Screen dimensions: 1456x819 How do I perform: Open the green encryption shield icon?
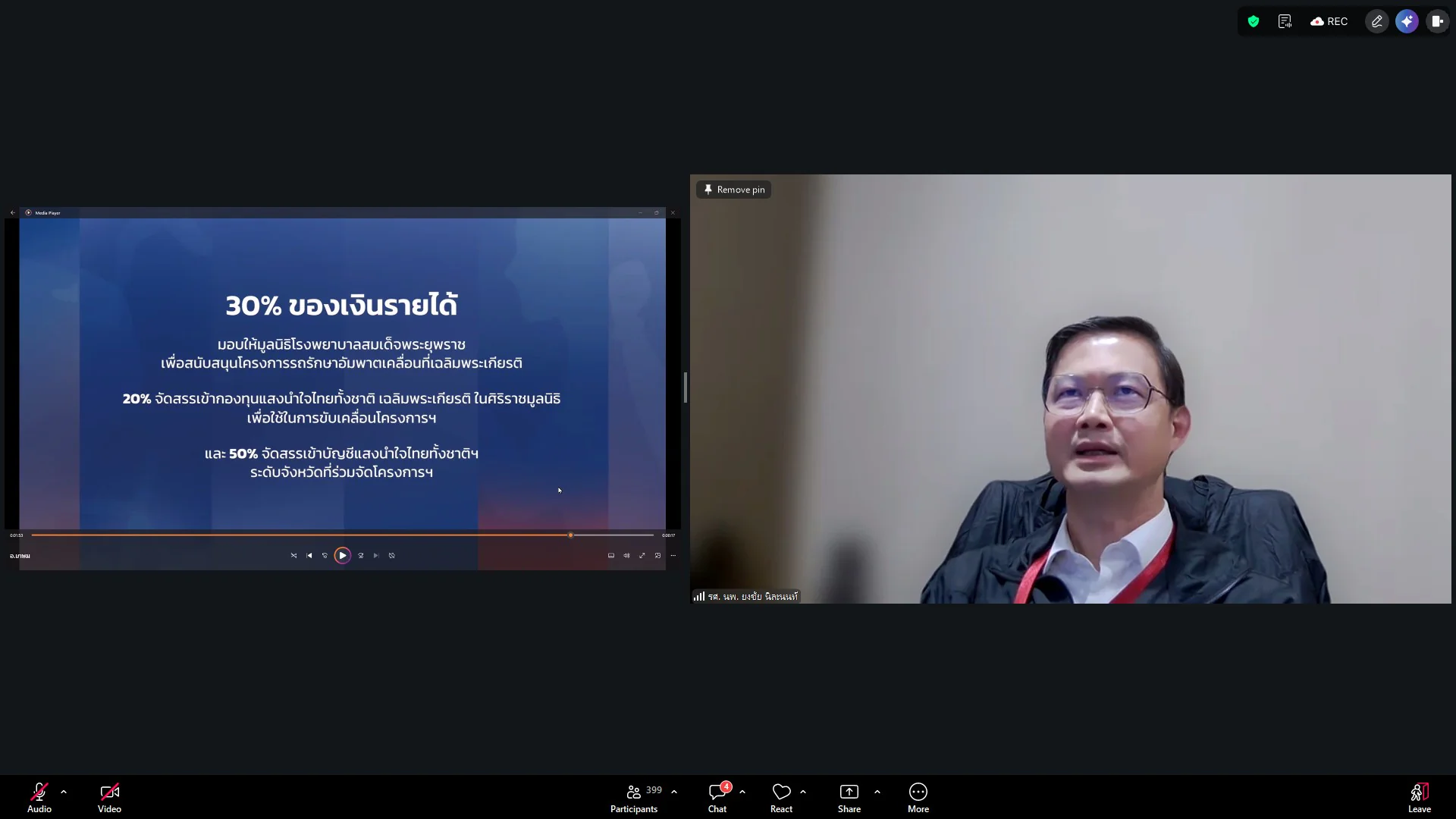click(x=1254, y=21)
